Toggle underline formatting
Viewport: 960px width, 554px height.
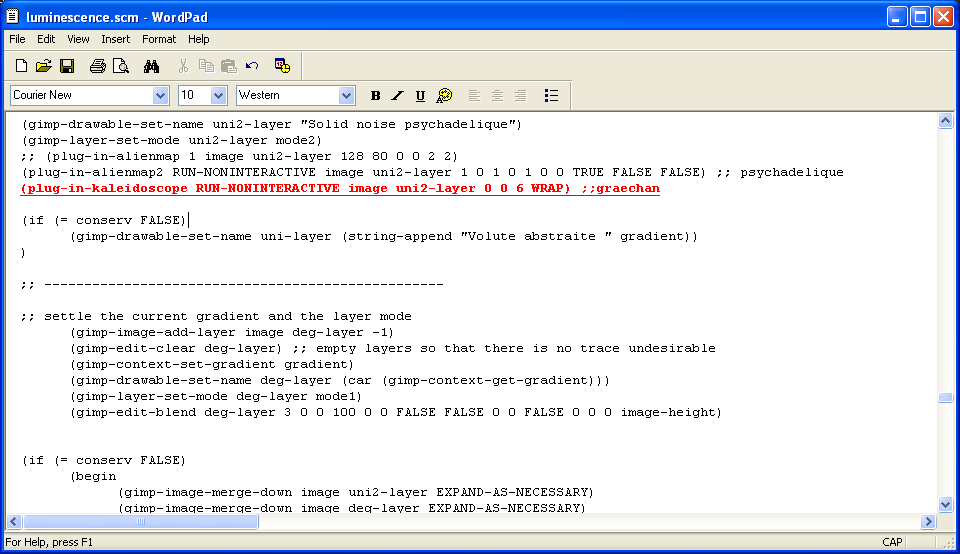[420, 95]
